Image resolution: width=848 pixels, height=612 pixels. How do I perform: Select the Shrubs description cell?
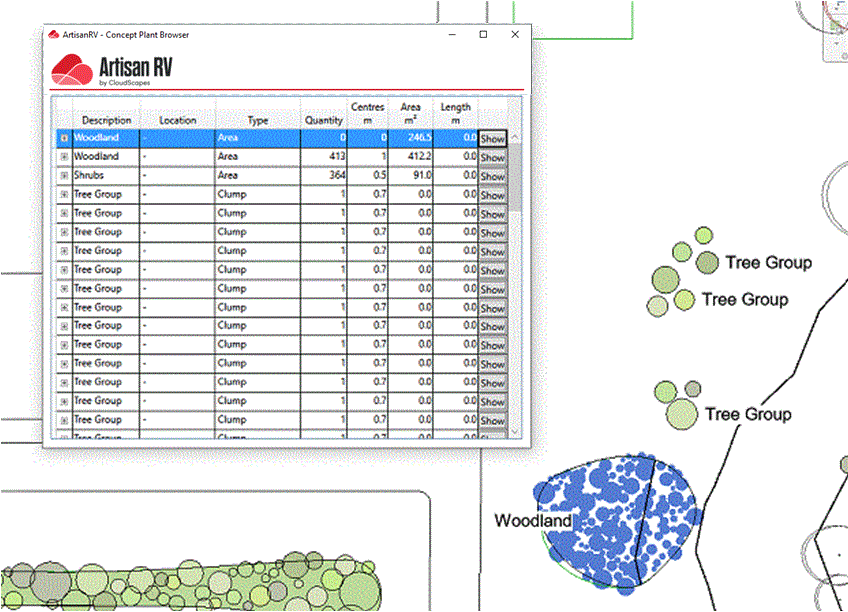106,176
